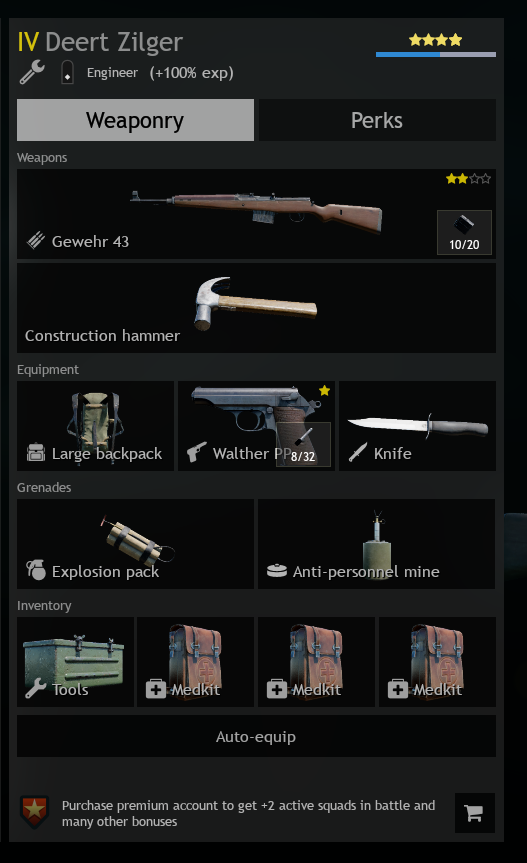Image resolution: width=527 pixels, height=863 pixels.
Task: Select the Tools inventory slot
Action: (75, 662)
